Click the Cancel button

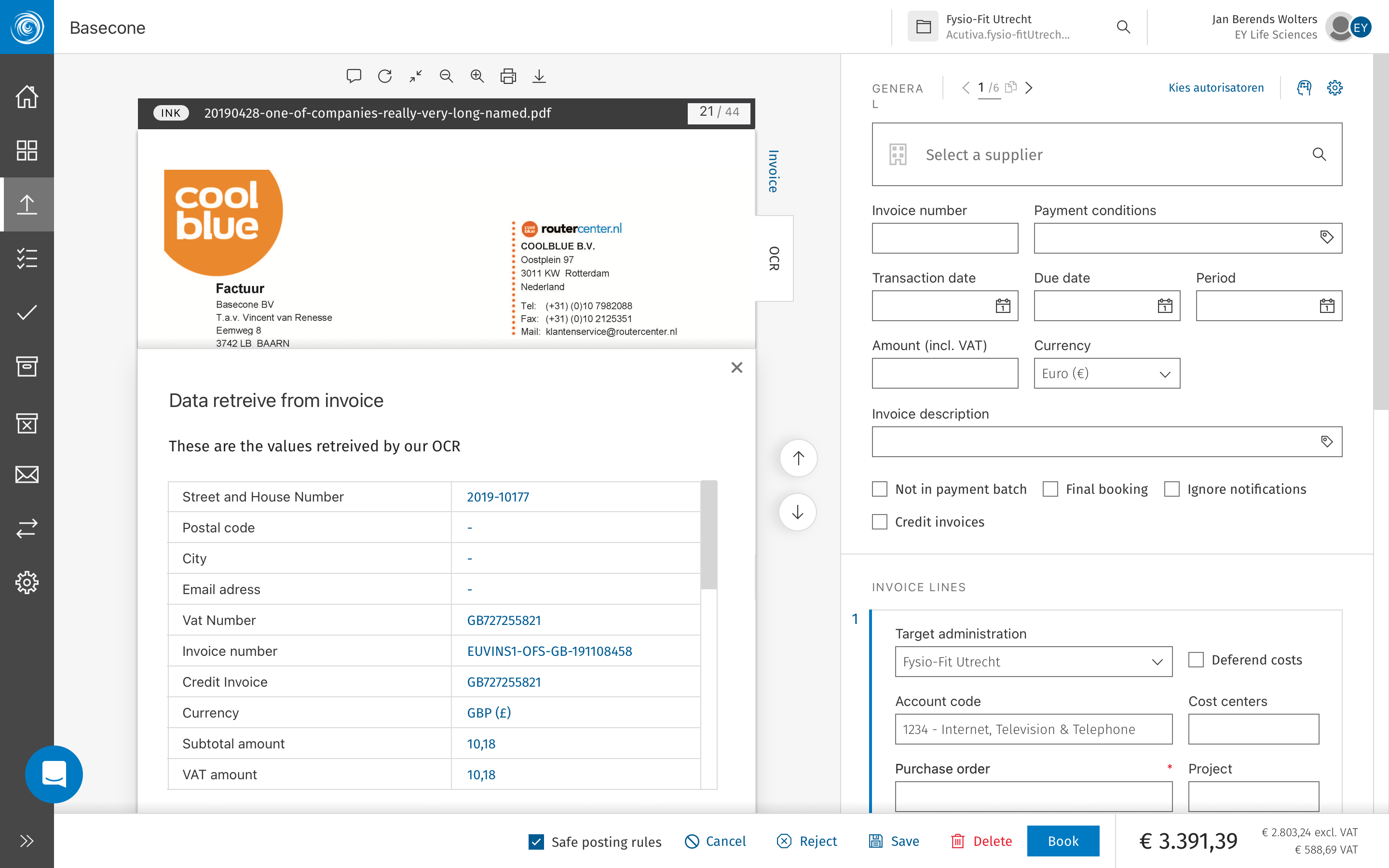715,841
